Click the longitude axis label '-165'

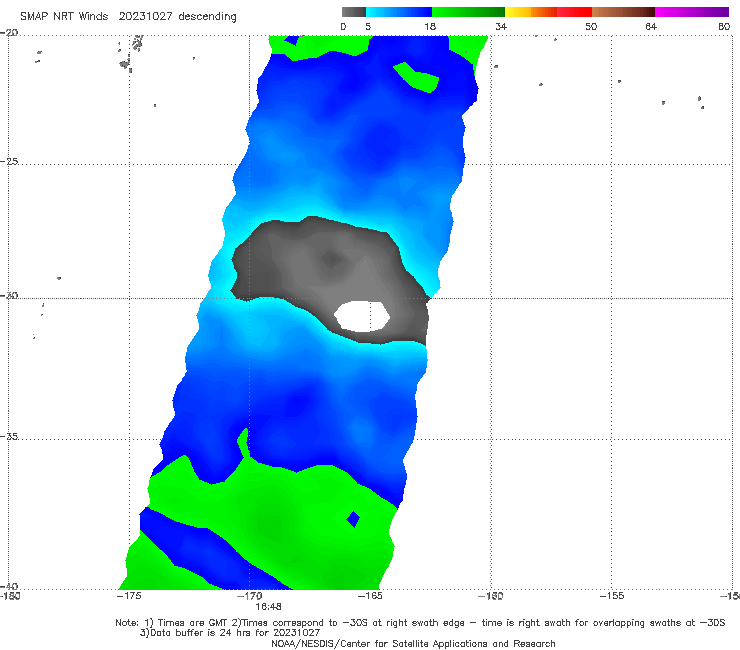(370, 596)
